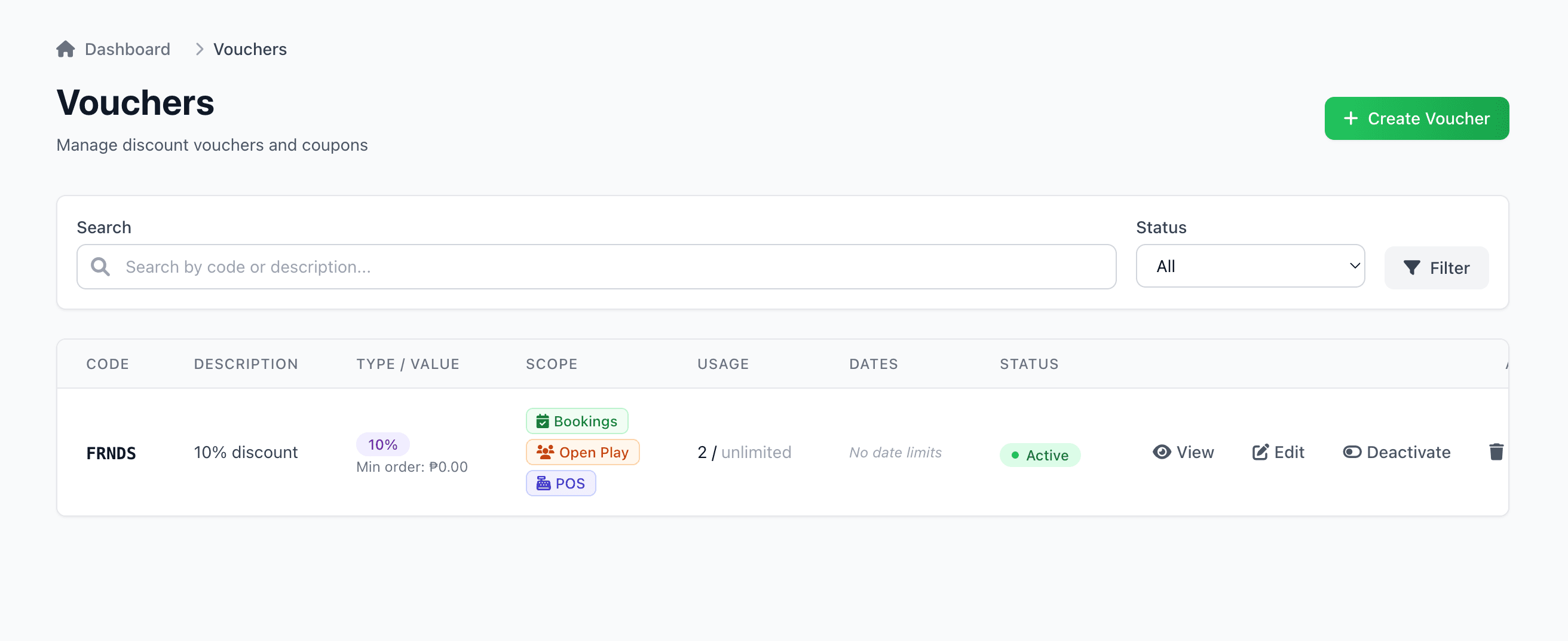Toggle the green status dot on Active badge
The width and height of the screenshot is (1568, 641).
click(1014, 454)
